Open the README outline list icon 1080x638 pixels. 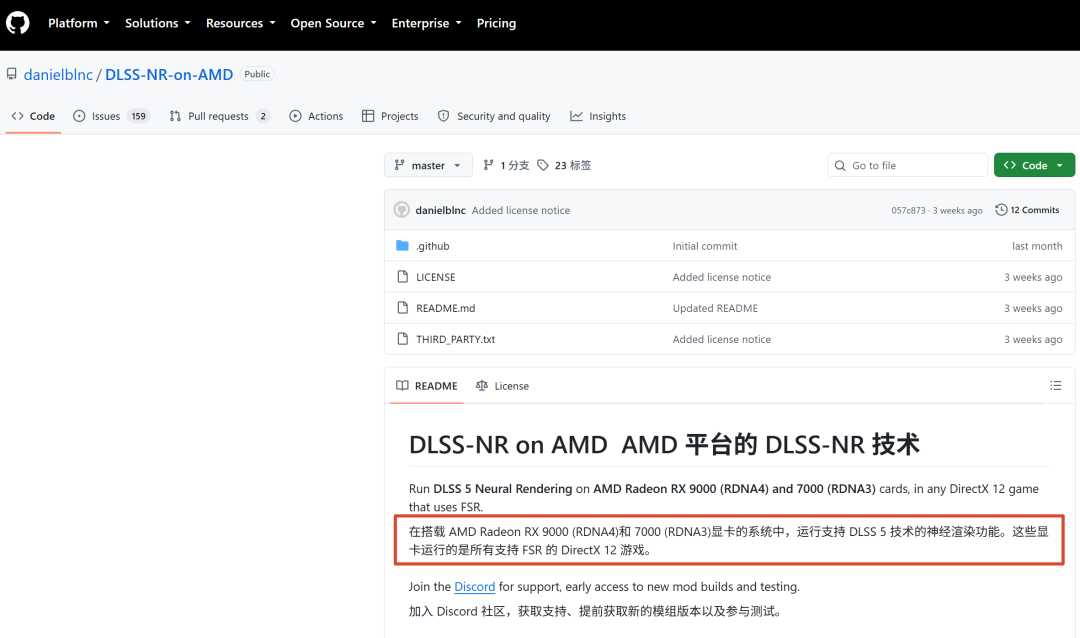pos(1055,386)
